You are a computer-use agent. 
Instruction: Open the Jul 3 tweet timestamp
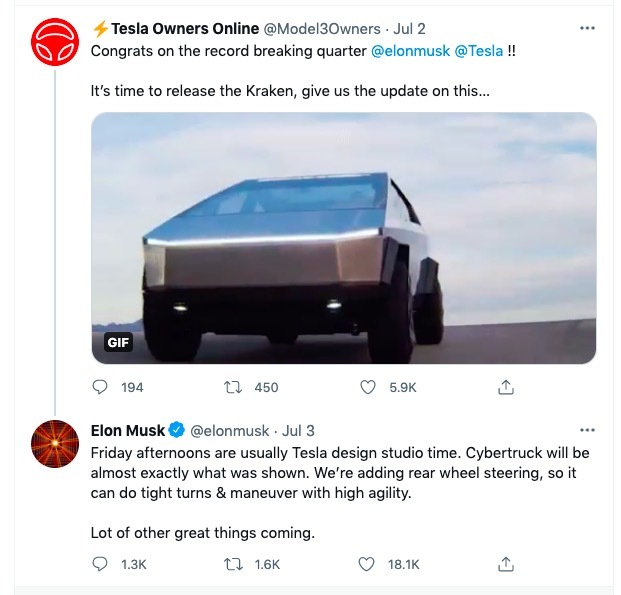pos(298,430)
